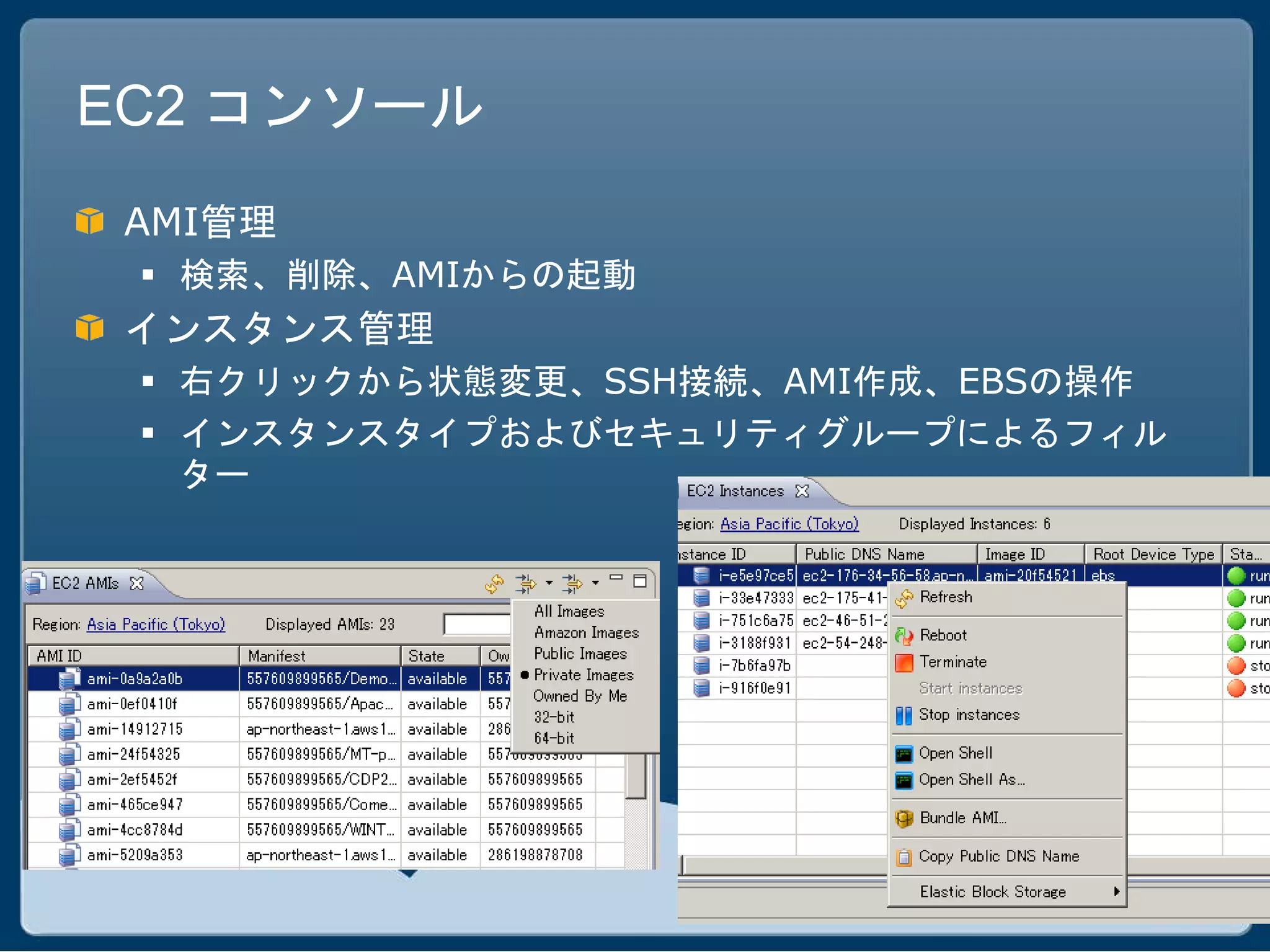Click AMI icon for ami-4cc8784d row
The image size is (1270, 952).
click(x=69, y=830)
